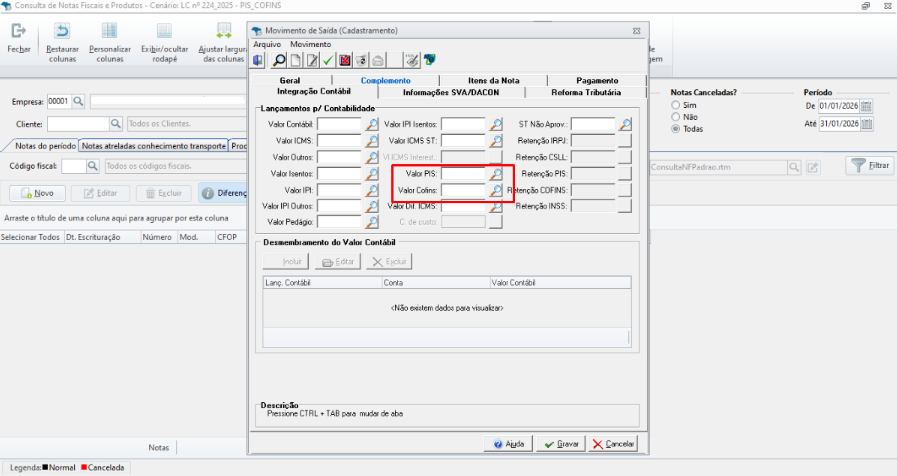Click the red X delete toolbar icon

(x=344, y=60)
